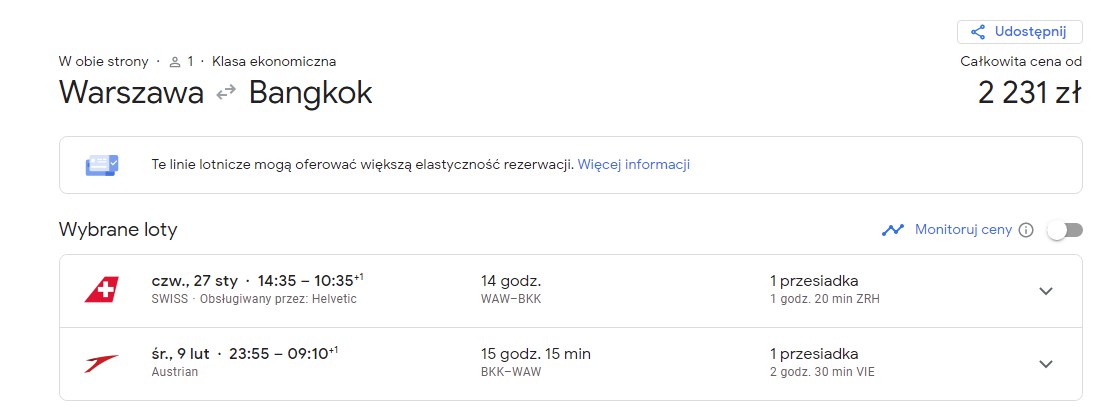Click the passenger person icon
The width and height of the screenshot is (1103, 407).
(175, 62)
